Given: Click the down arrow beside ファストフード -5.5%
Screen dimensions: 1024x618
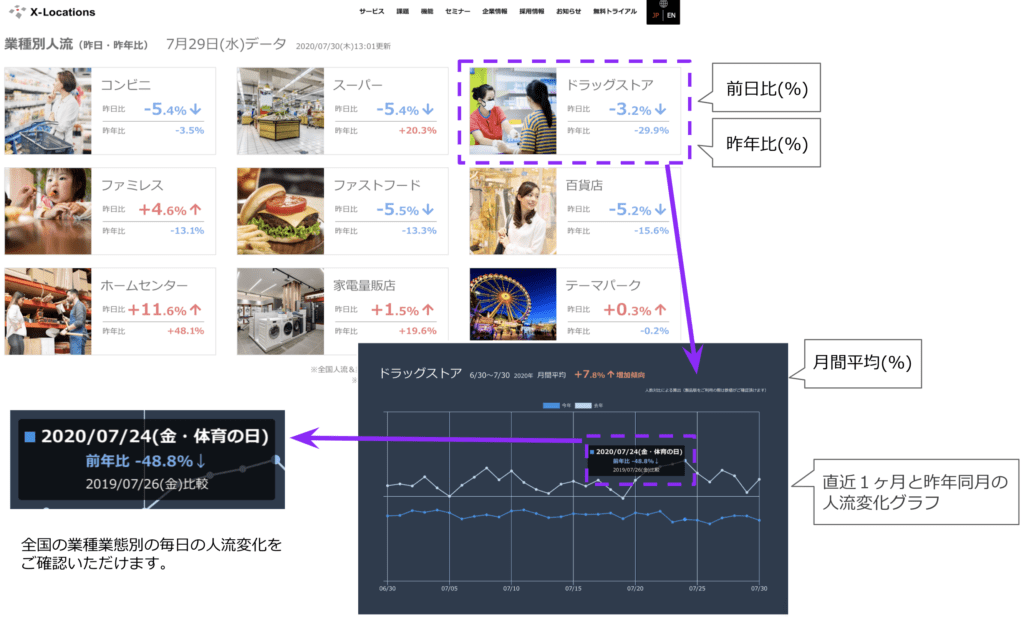Looking at the screenshot, I should click(x=427, y=208).
